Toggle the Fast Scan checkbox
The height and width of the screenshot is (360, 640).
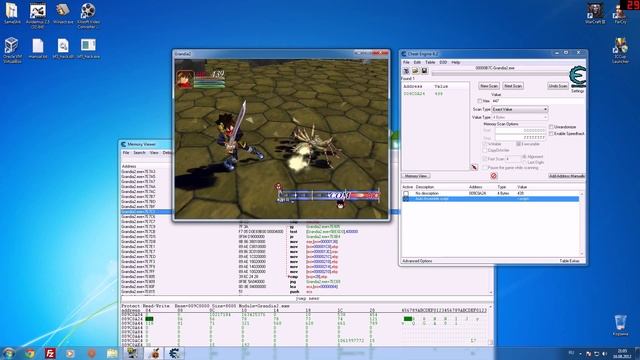click(485, 159)
